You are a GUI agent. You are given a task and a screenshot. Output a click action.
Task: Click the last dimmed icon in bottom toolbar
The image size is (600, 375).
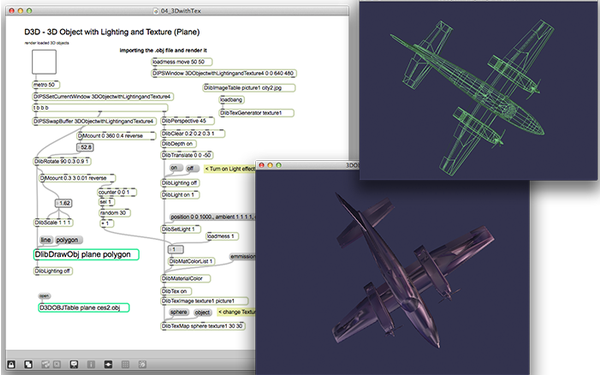click(142, 364)
